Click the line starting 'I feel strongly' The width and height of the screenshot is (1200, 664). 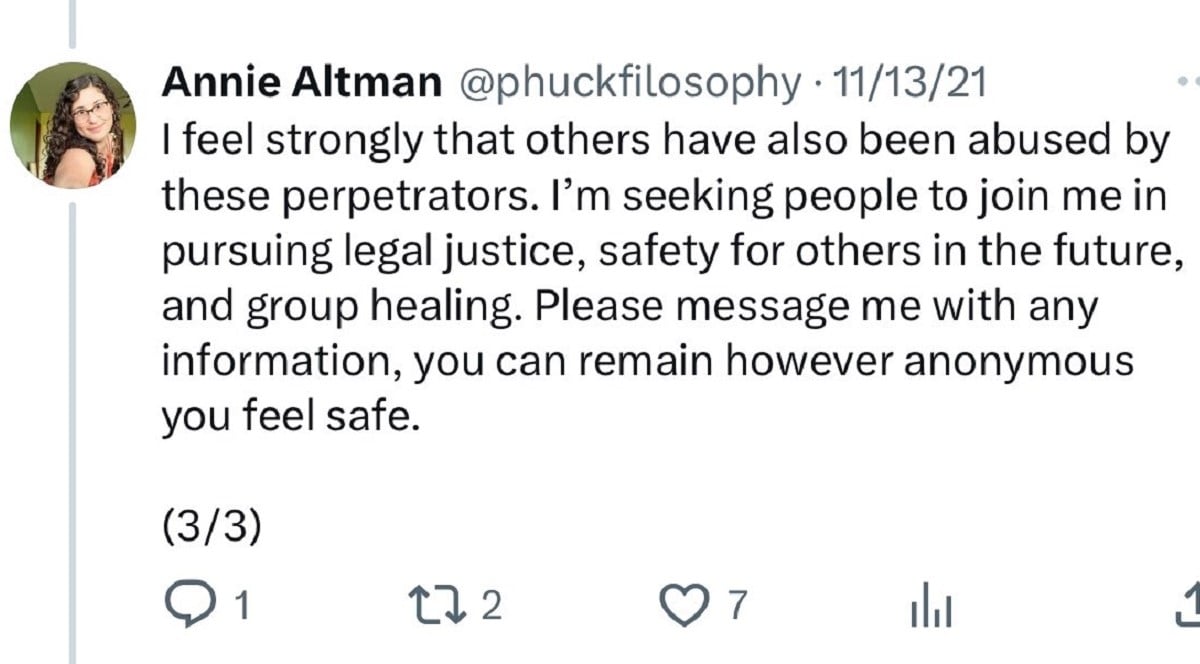(x=666, y=142)
